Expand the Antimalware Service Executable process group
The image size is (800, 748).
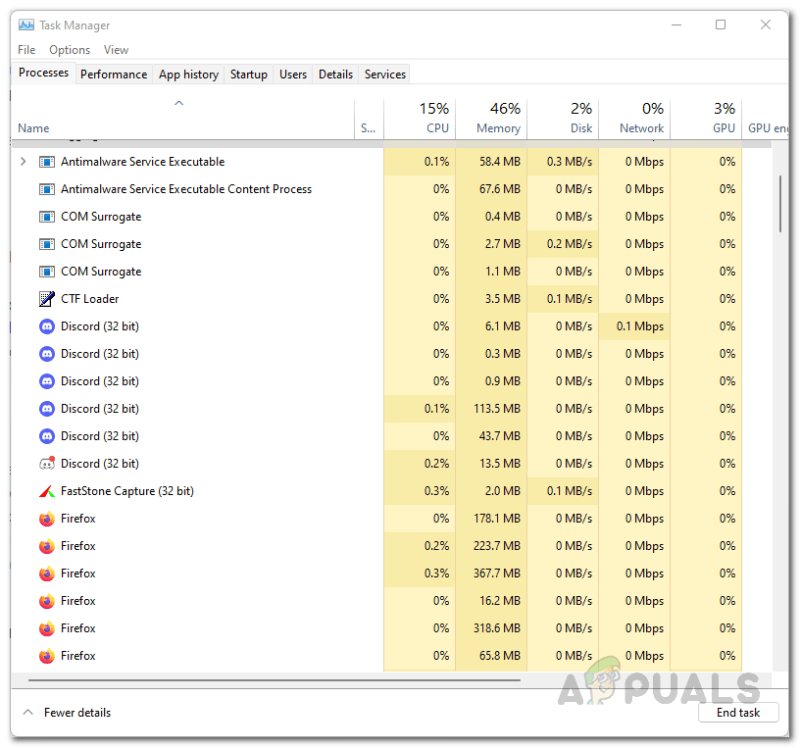23,162
